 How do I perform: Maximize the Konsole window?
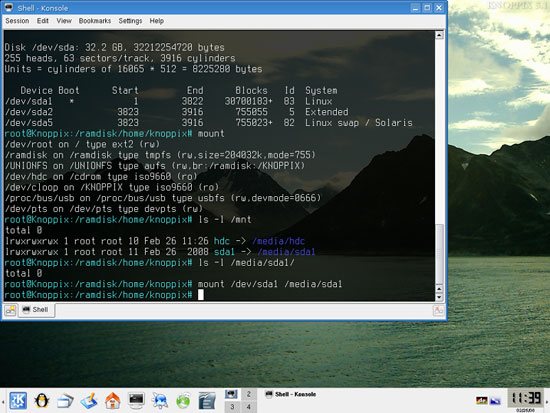pos(427,8)
